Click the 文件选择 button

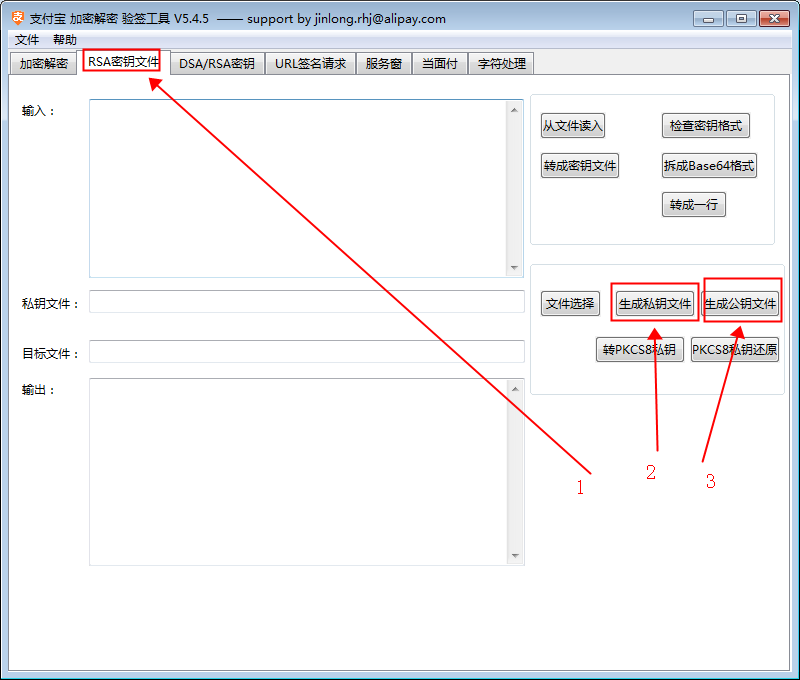tap(570, 304)
